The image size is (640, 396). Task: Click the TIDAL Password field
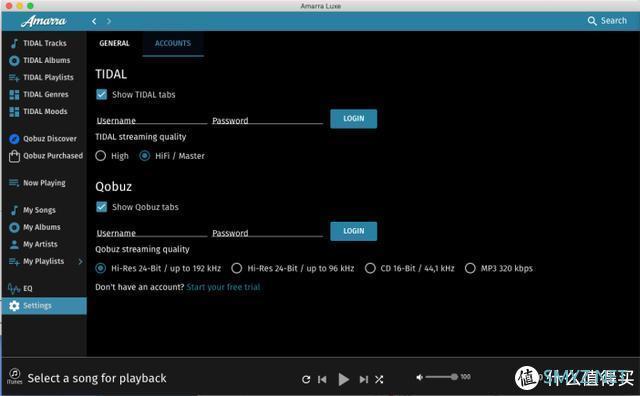coord(267,120)
